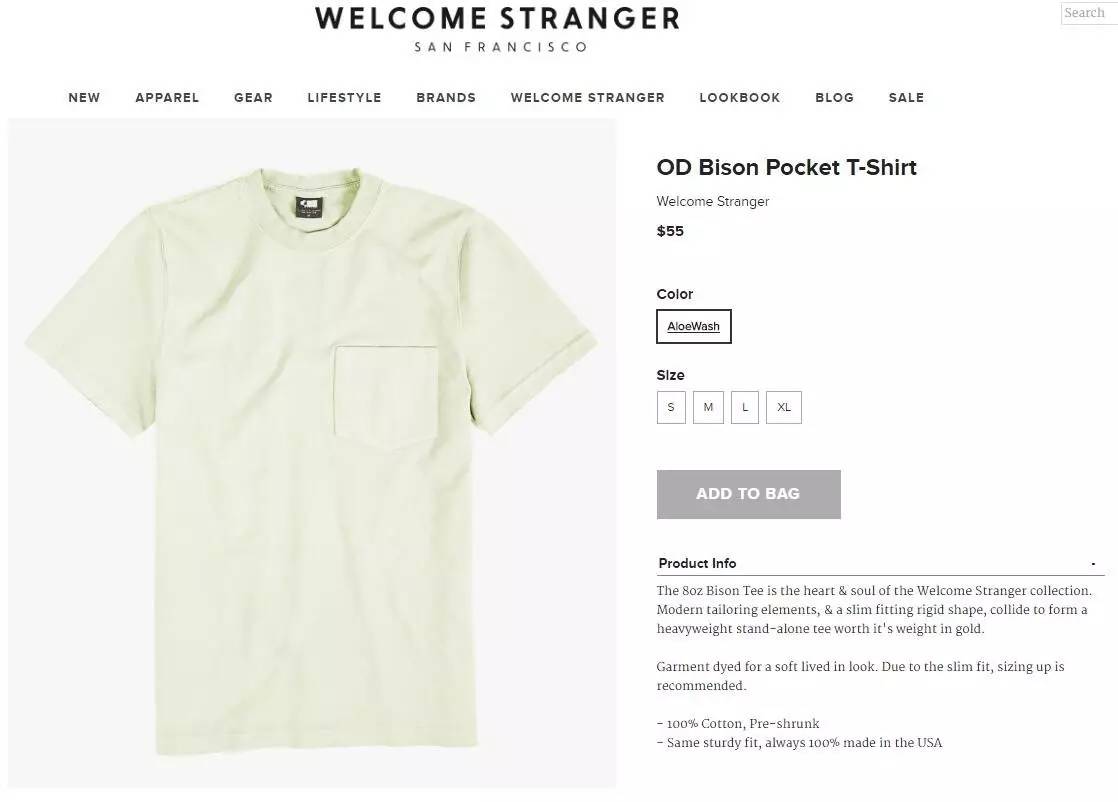Choose size XL
The width and height of the screenshot is (1118, 802).
(784, 407)
